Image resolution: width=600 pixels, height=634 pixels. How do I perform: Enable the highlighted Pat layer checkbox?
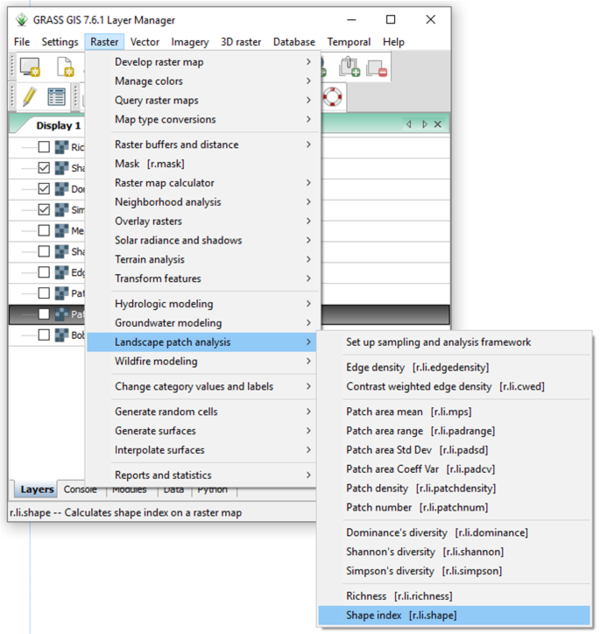point(44,314)
